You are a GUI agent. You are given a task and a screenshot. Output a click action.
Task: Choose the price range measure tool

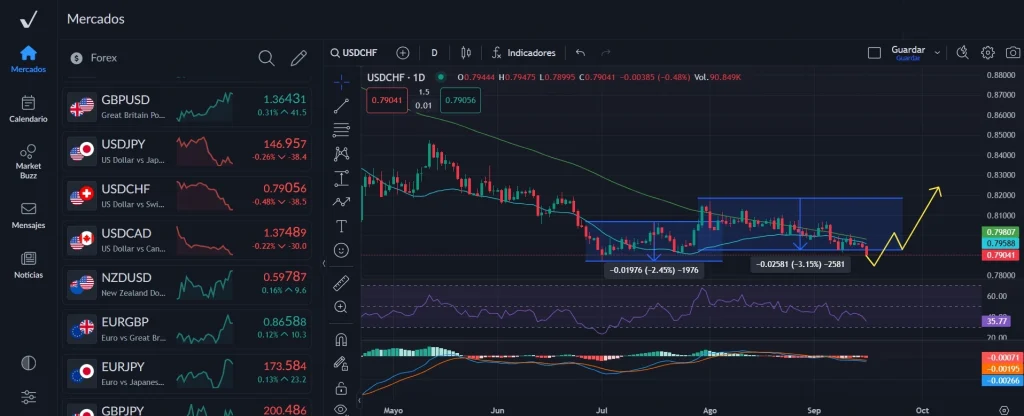click(341, 178)
